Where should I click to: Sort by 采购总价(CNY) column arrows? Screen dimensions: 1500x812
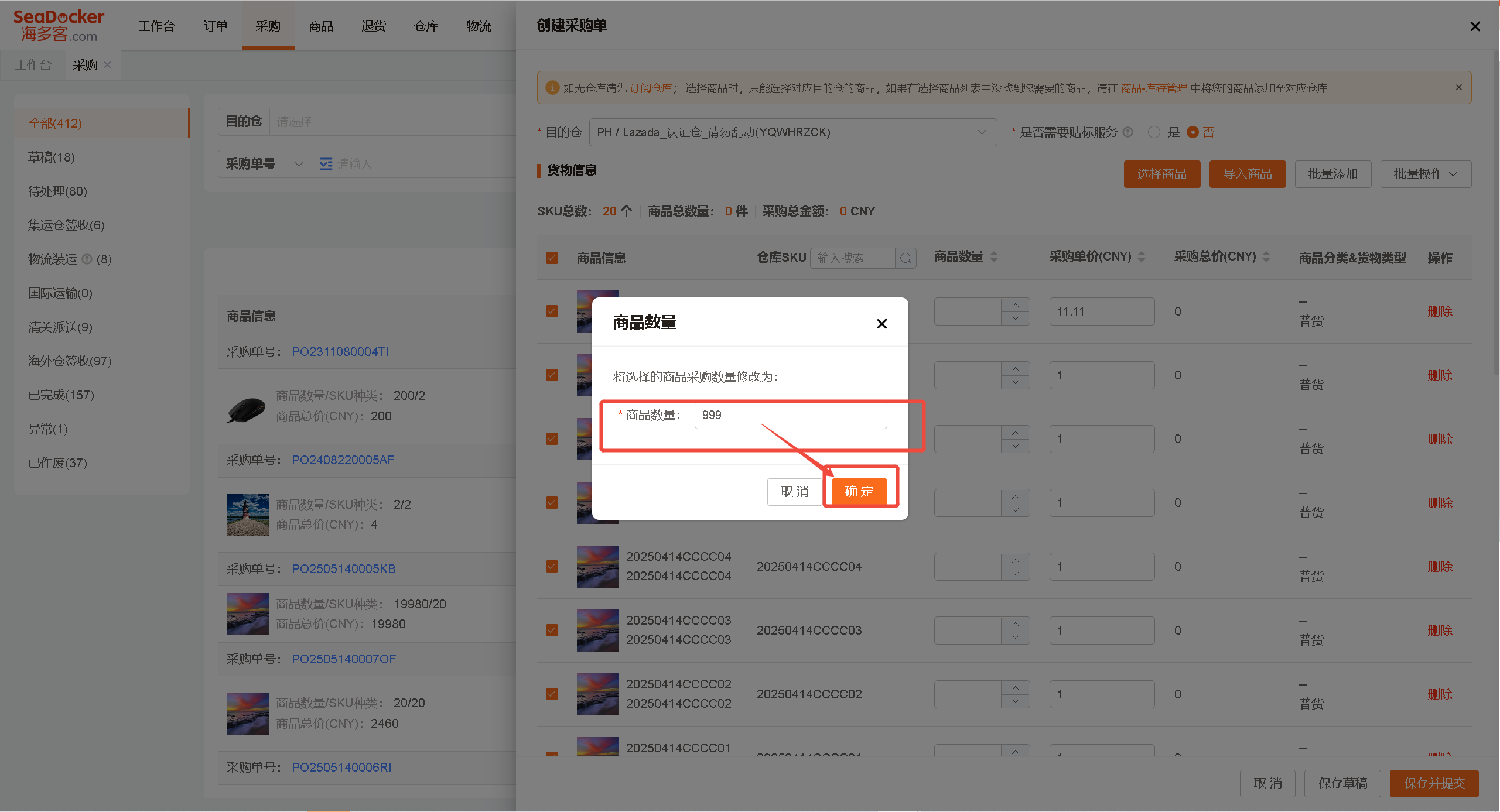[x=1266, y=257]
